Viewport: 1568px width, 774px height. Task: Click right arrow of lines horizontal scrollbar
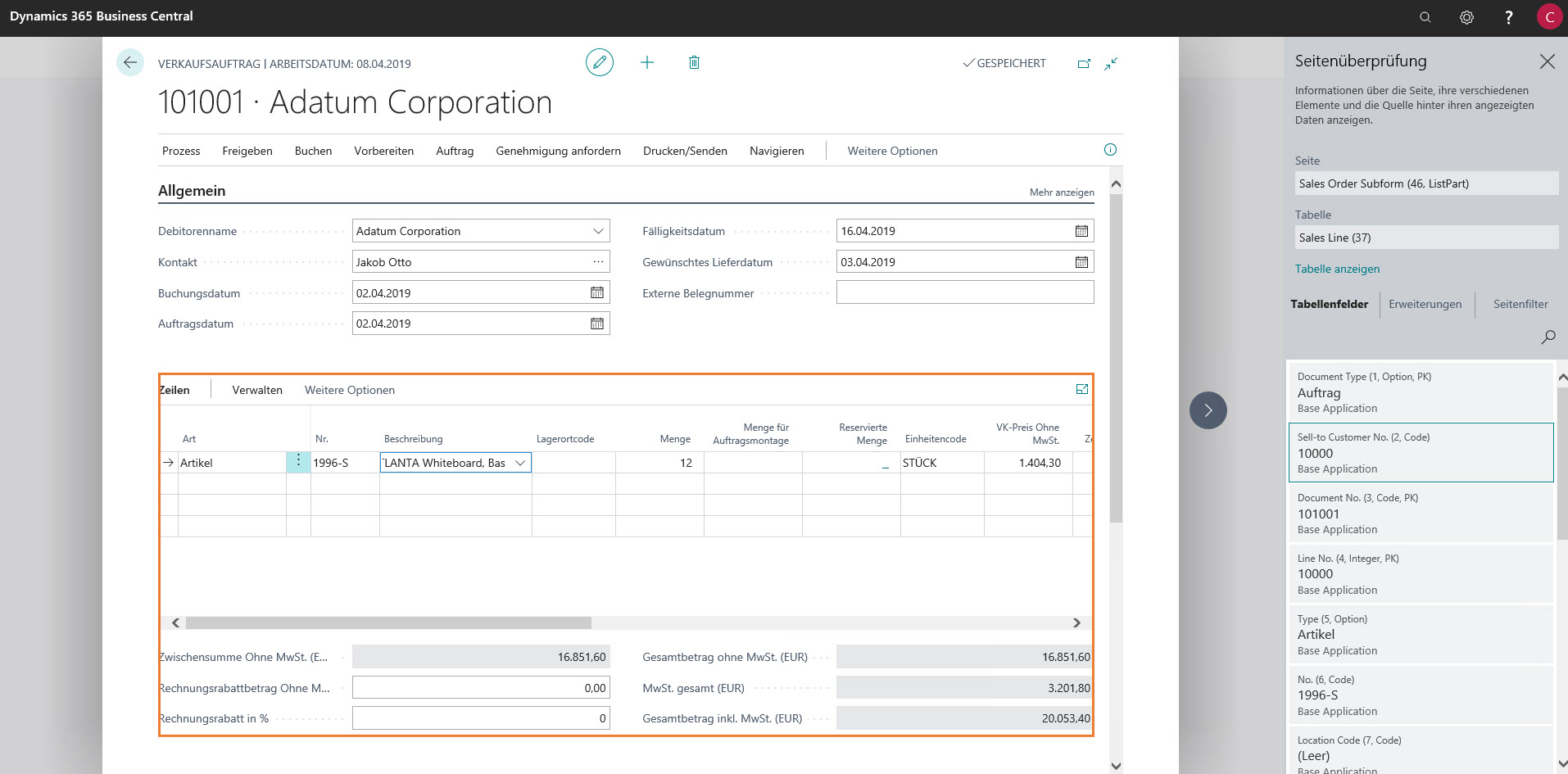click(x=1076, y=623)
